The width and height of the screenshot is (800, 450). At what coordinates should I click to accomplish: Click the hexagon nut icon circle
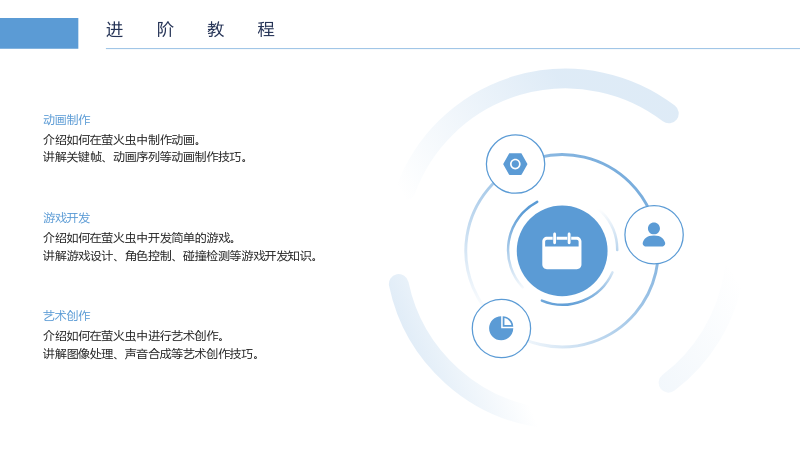click(x=515, y=164)
